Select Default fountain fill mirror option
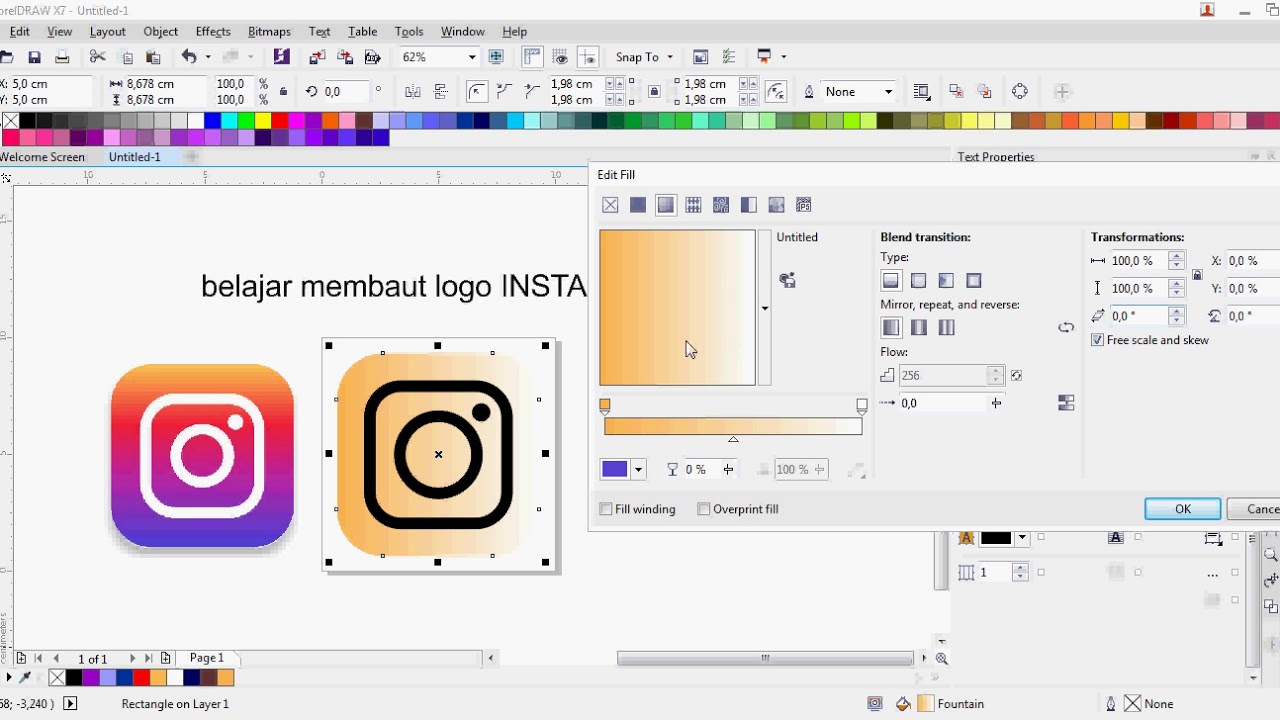This screenshot has width=1280, height=720. coord(891,327)
